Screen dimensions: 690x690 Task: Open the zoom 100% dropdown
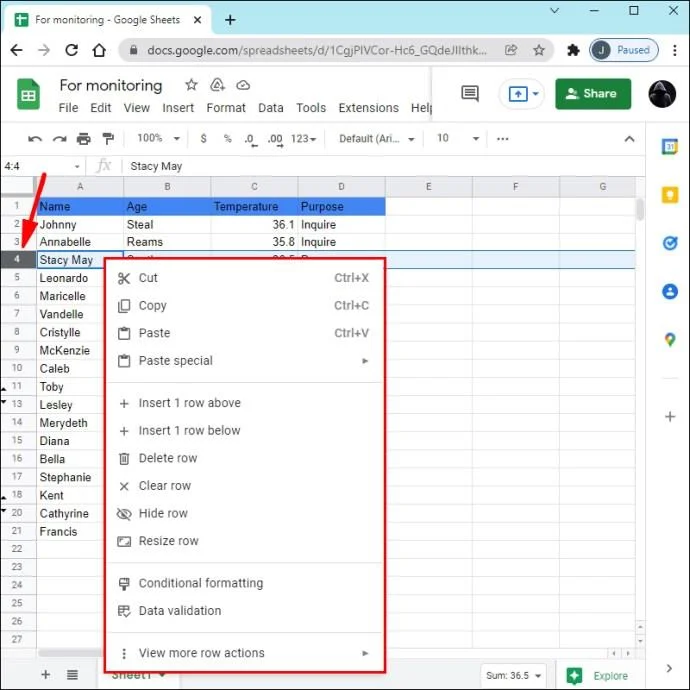[158, 138]
